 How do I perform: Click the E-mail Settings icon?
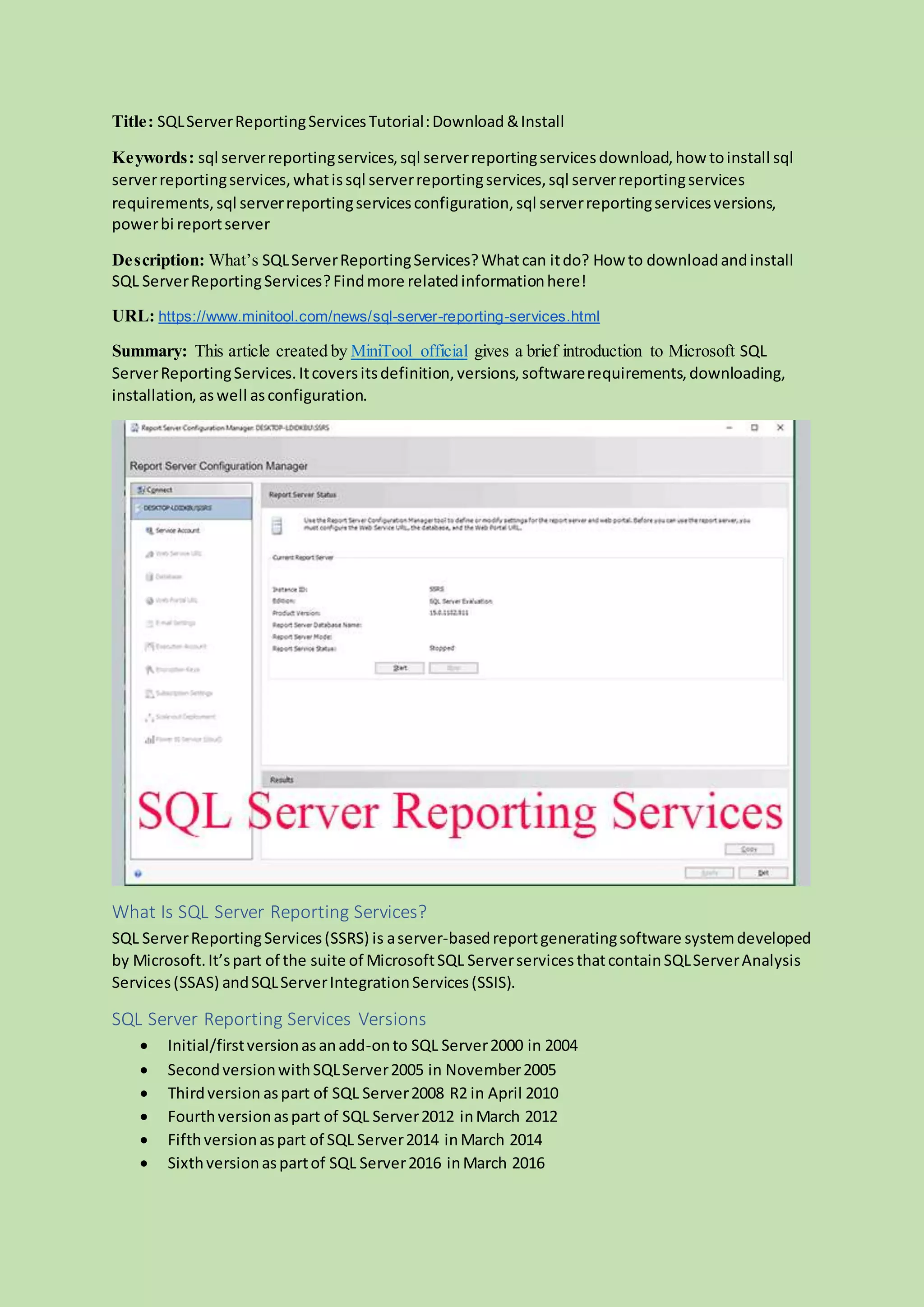150,623
